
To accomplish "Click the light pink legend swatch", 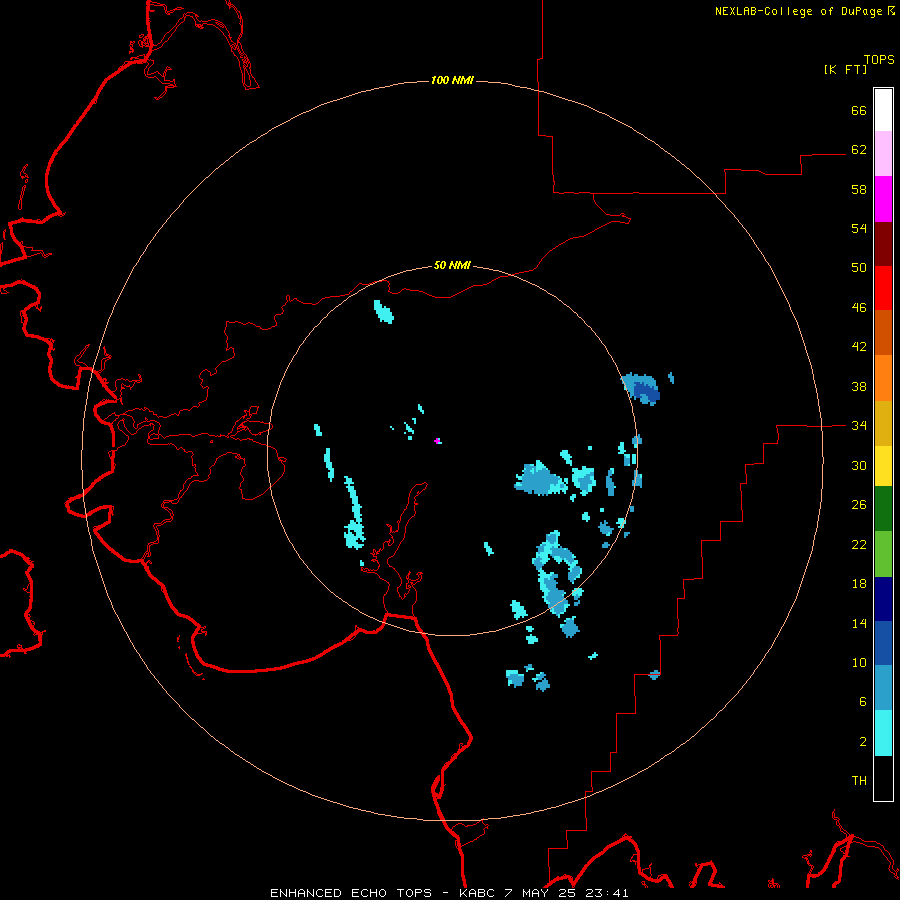I will (883, 153).
